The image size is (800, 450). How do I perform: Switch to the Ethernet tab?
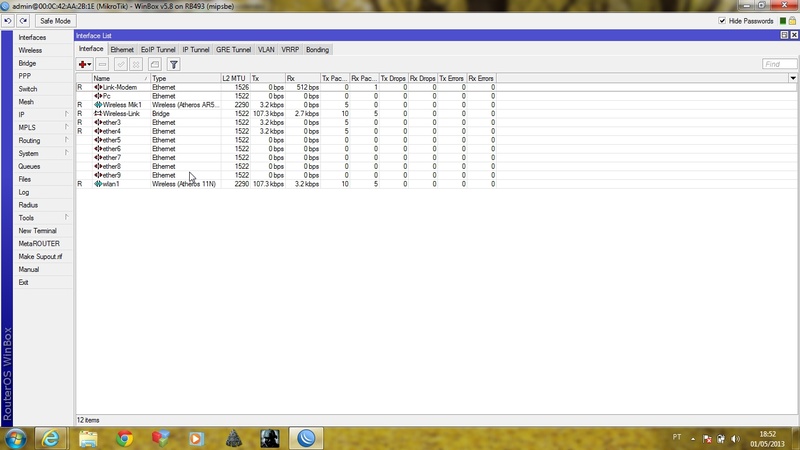122,49
